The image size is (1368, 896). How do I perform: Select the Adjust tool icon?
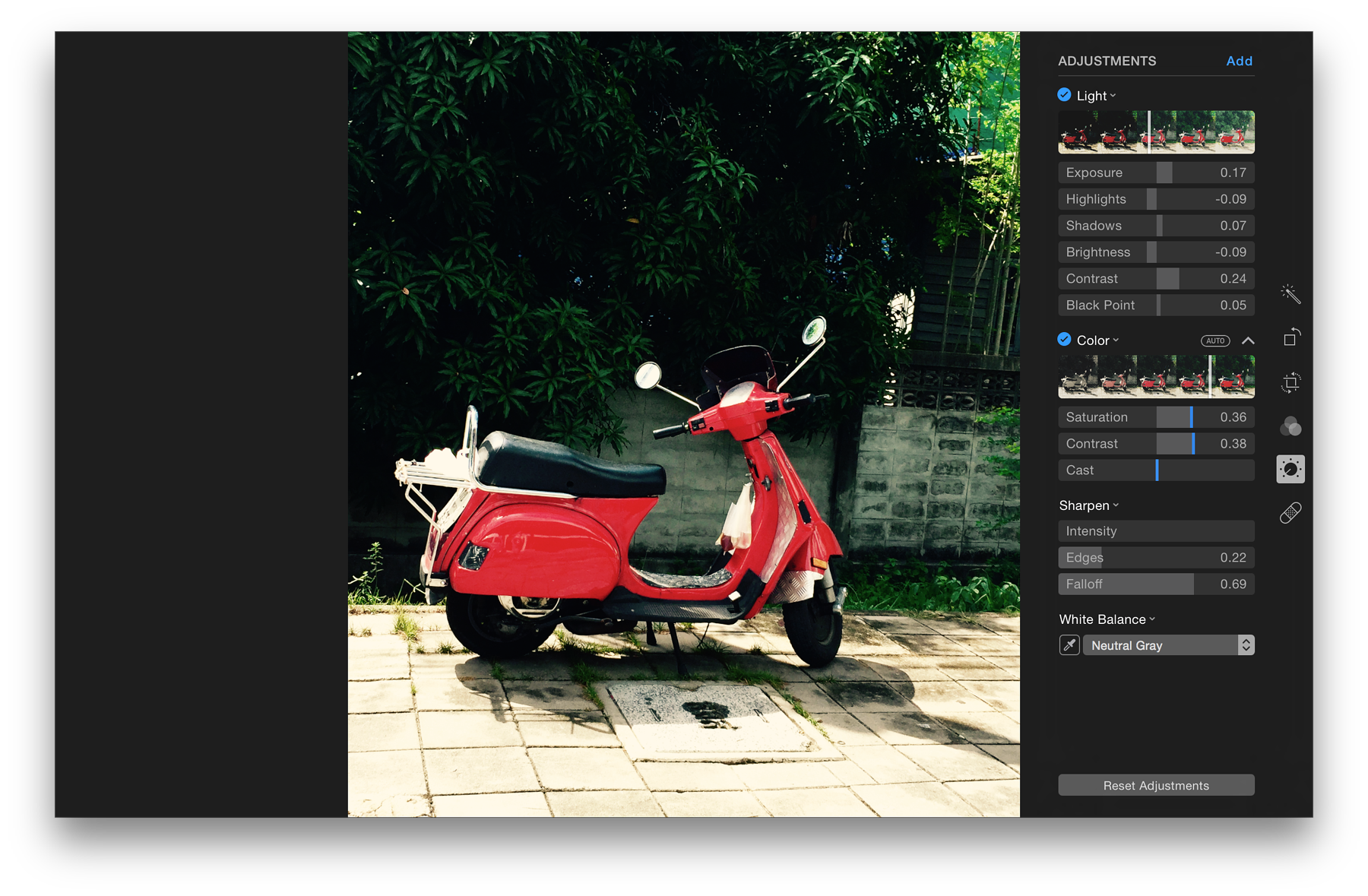(1290, 469)
